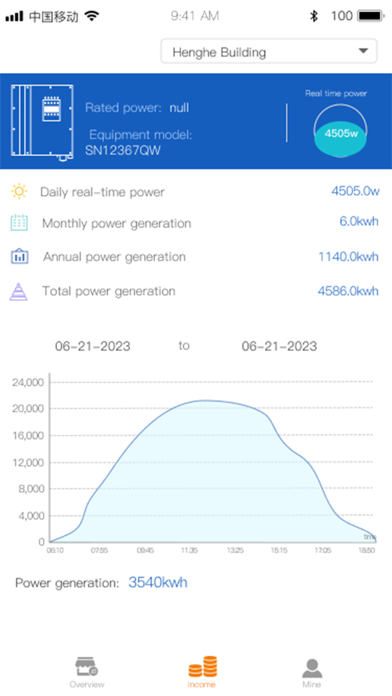Tap the 20,000 y-axis label
This screenshot has height=696, width=392.
tap(28, 409)
